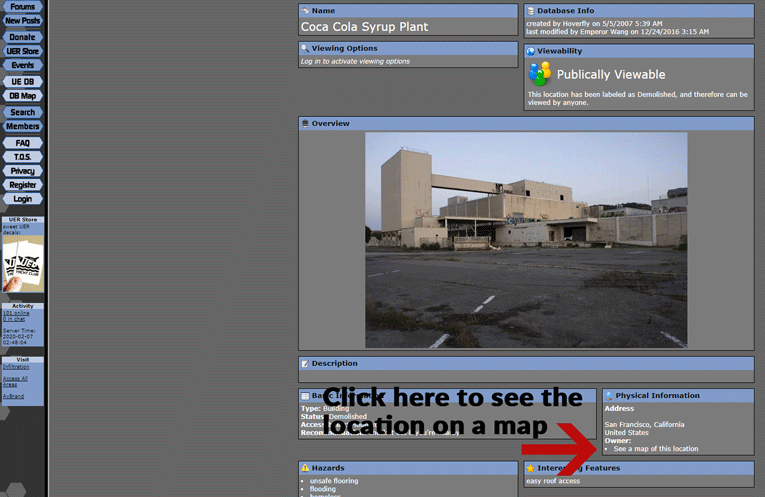The image size is (765, 497).
Task: Click the Donate sidebar button
Action: pyautogui.click(x=22, y=37)
